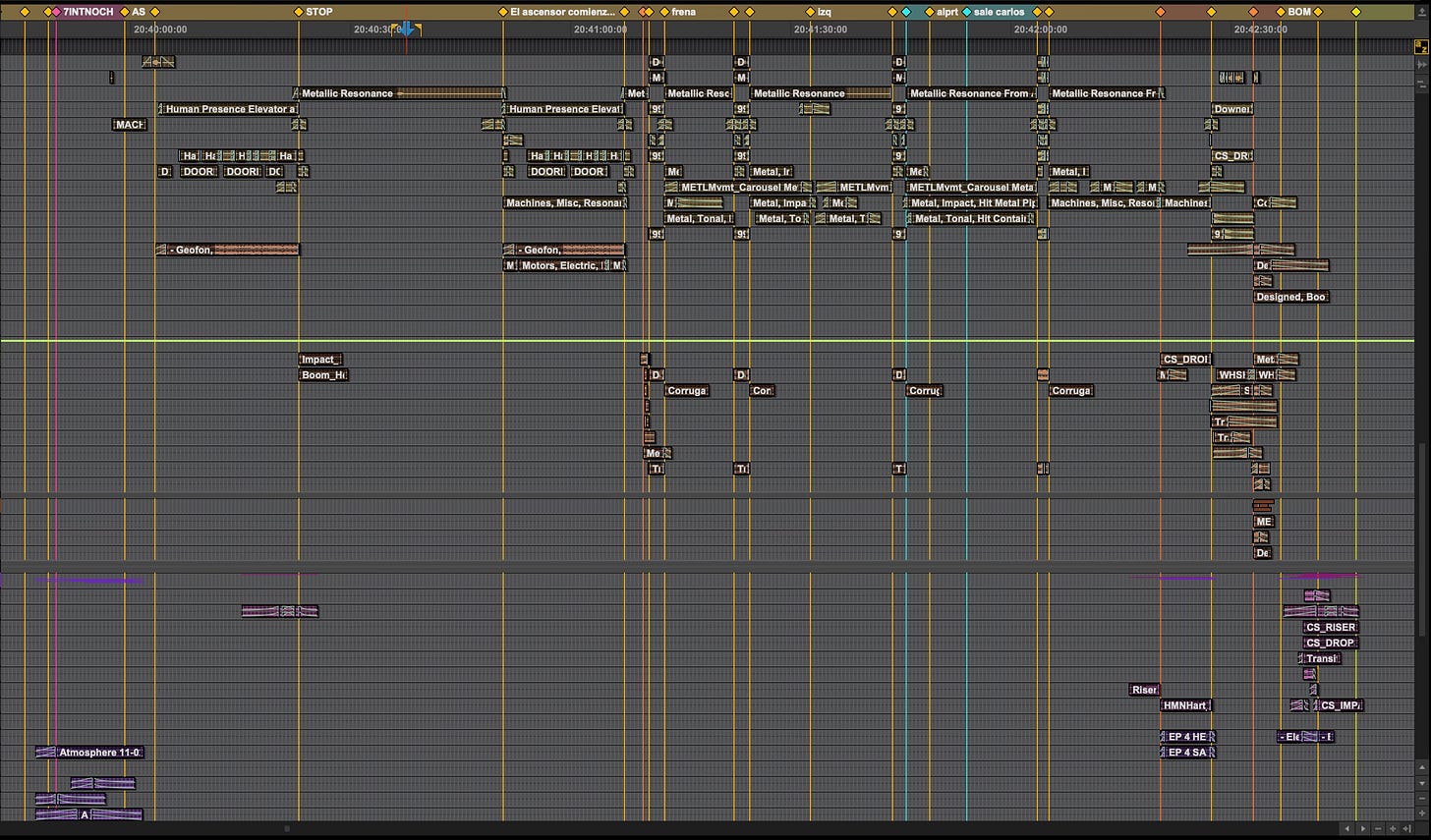The image size is (1431, 840).
Task: Select the 'EP 4 SA' clip
Action: [1188, 753]
